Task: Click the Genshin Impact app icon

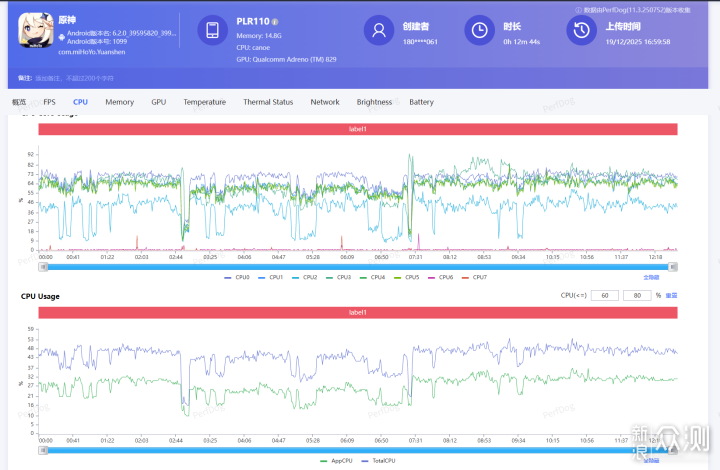Action: point(36,30)
